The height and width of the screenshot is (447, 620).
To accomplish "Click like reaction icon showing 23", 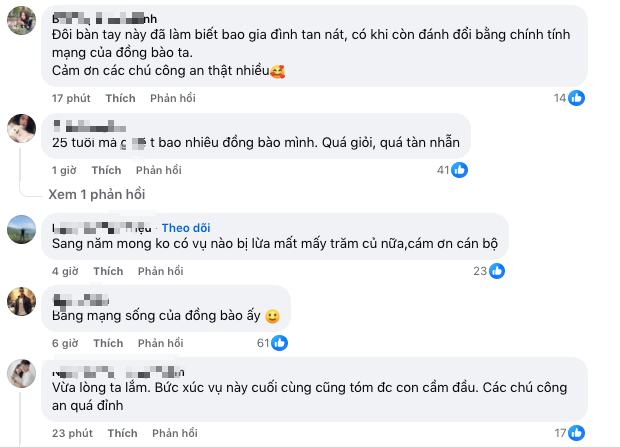I will 494,271.
